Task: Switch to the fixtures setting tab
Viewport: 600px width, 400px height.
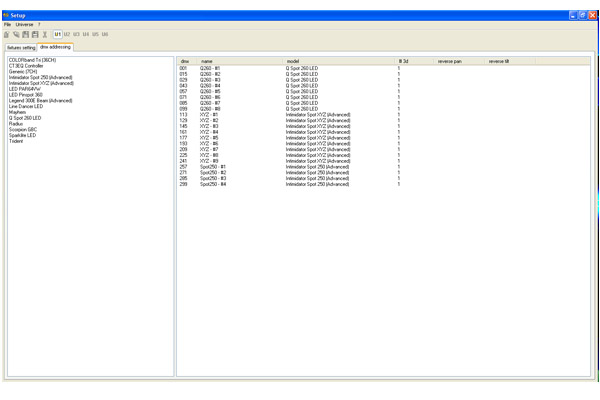Action: tap(21, 47)
